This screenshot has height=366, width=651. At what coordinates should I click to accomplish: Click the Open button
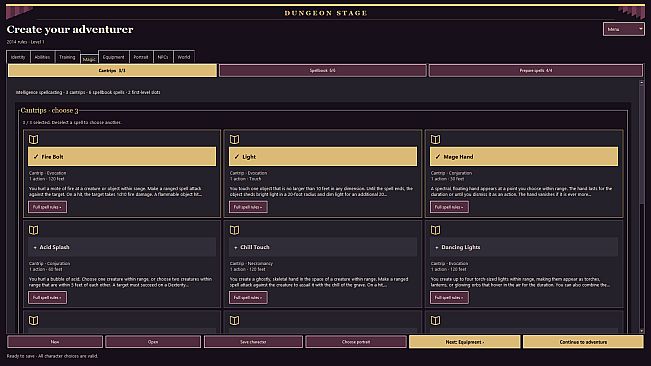click(153, 342)
